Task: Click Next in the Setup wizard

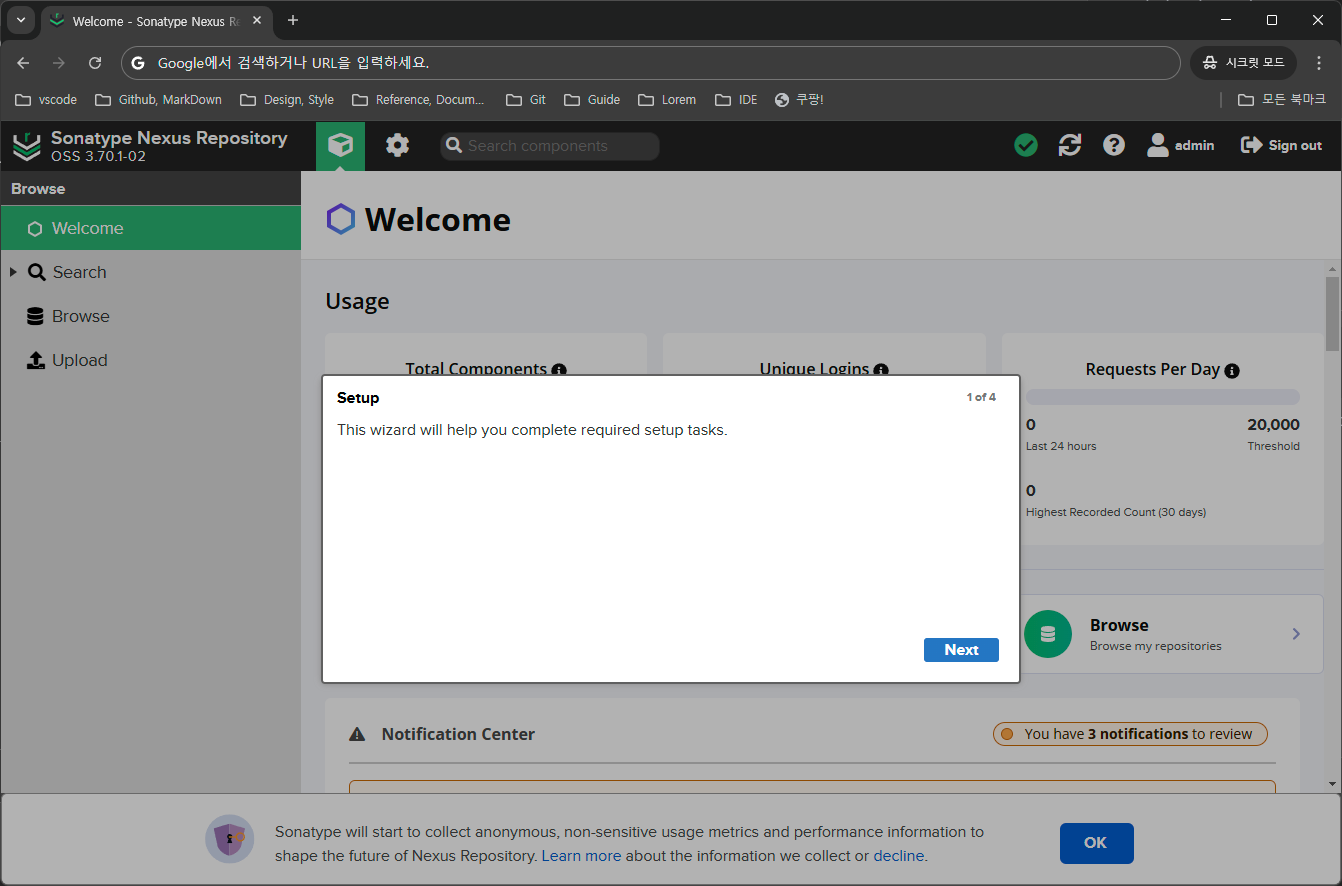Action: 961,650
